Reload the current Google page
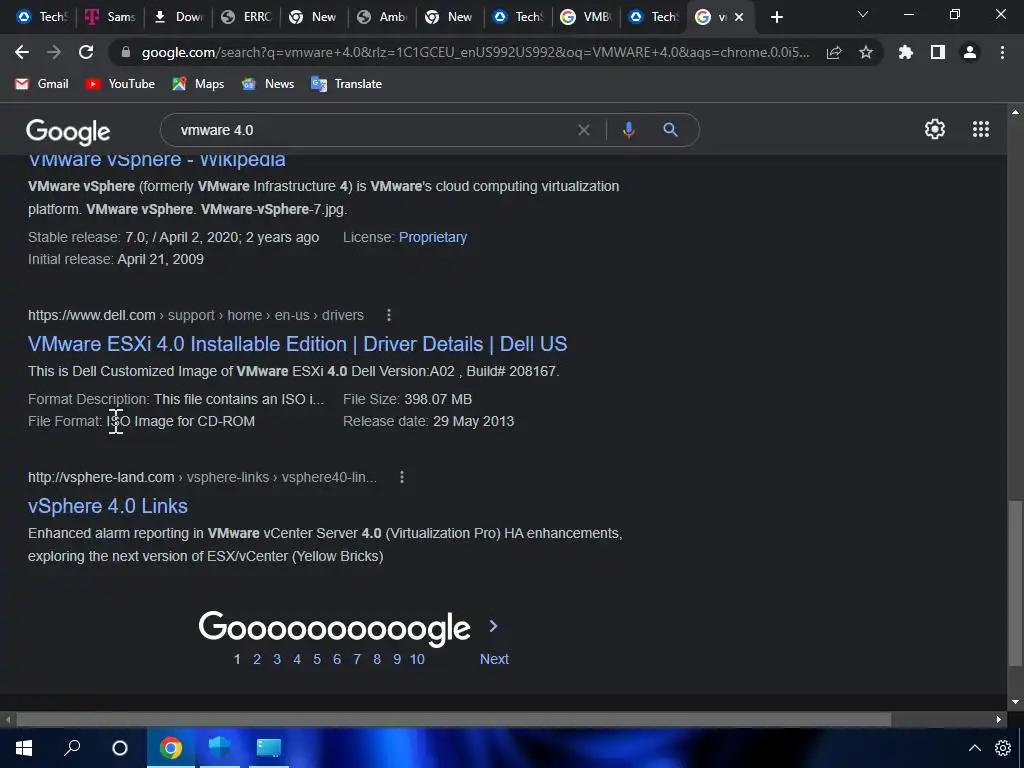Image resolution: width=1024 pixels, height=768 pixels. point(86,52)
